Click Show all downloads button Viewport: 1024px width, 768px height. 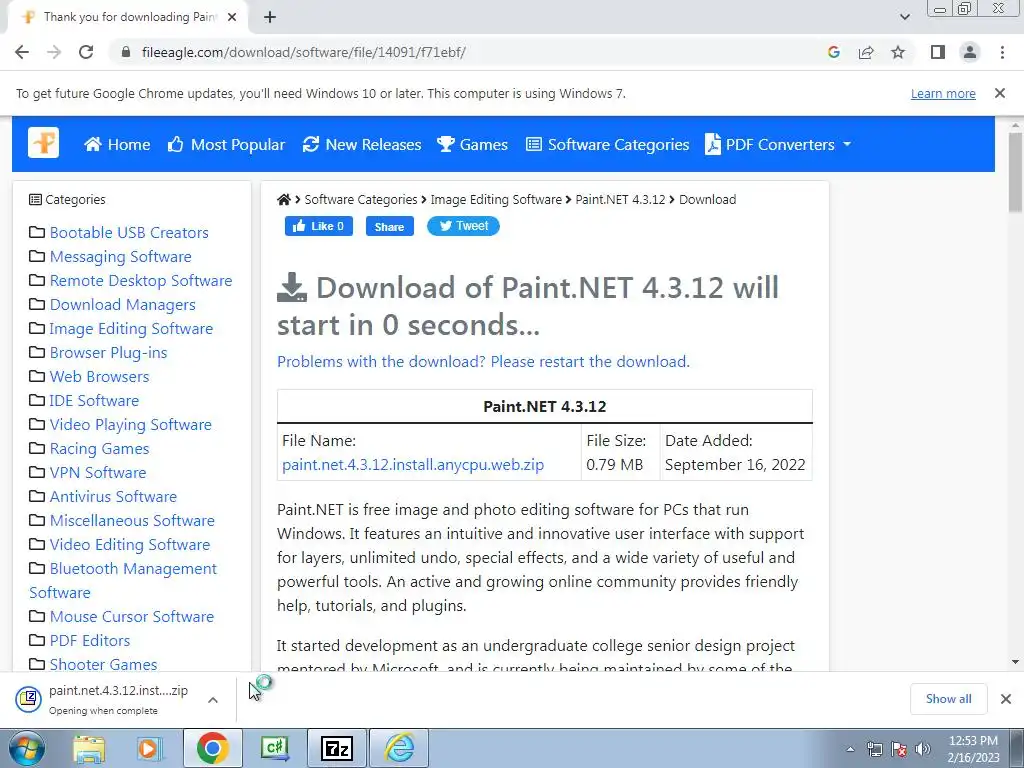pyautogui.click(x=948, y=699)
